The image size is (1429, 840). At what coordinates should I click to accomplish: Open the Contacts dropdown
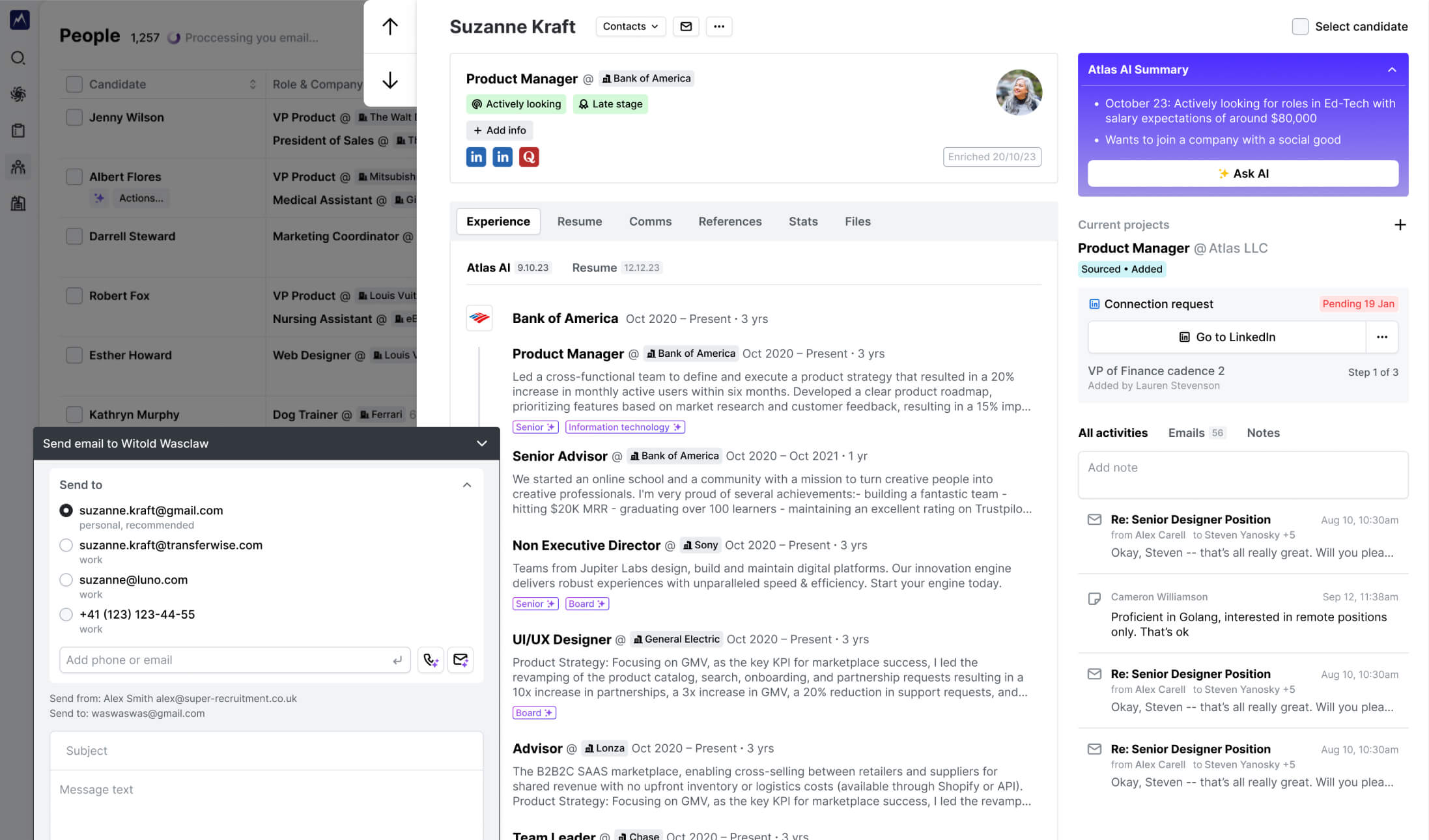coord(630,27)
